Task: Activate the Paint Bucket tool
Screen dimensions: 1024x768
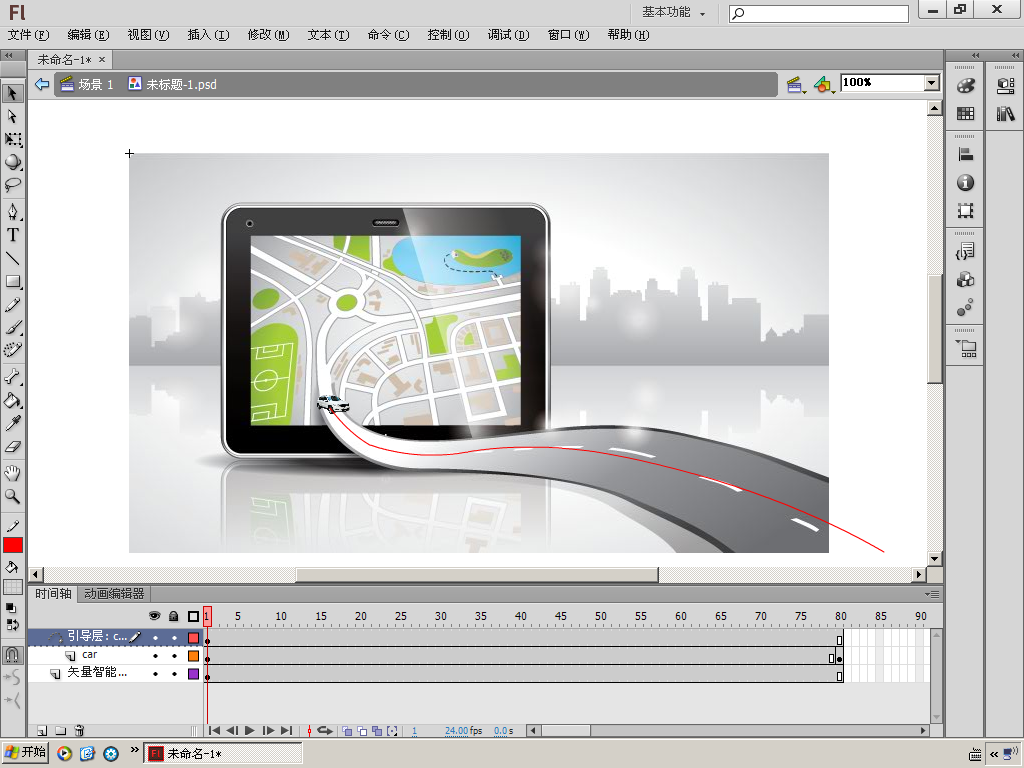Action: click(x=13, y=401)
